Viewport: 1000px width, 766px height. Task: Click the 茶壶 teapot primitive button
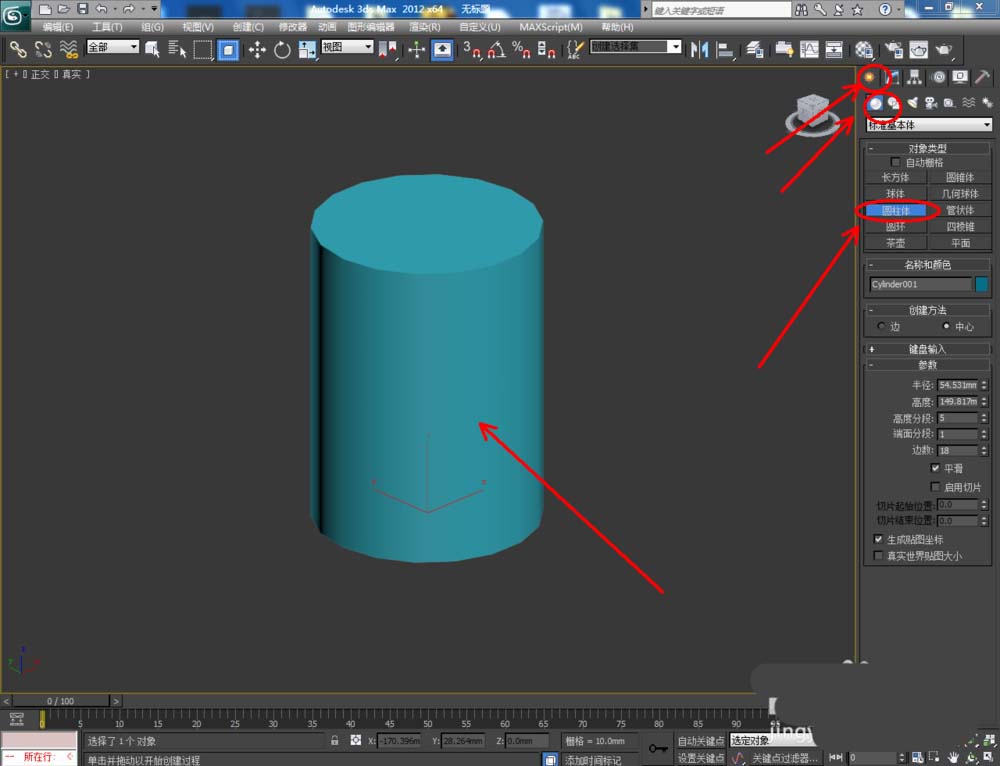click(x=895, y=243)
